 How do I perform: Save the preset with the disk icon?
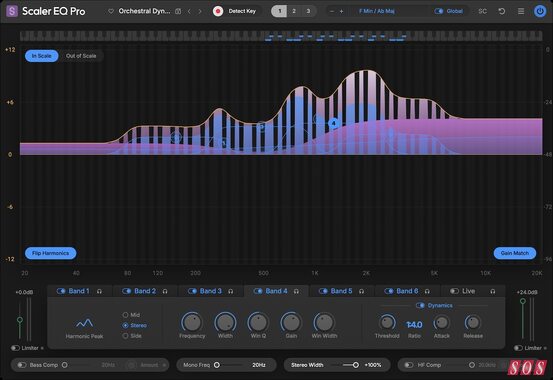tap(178, 11)
